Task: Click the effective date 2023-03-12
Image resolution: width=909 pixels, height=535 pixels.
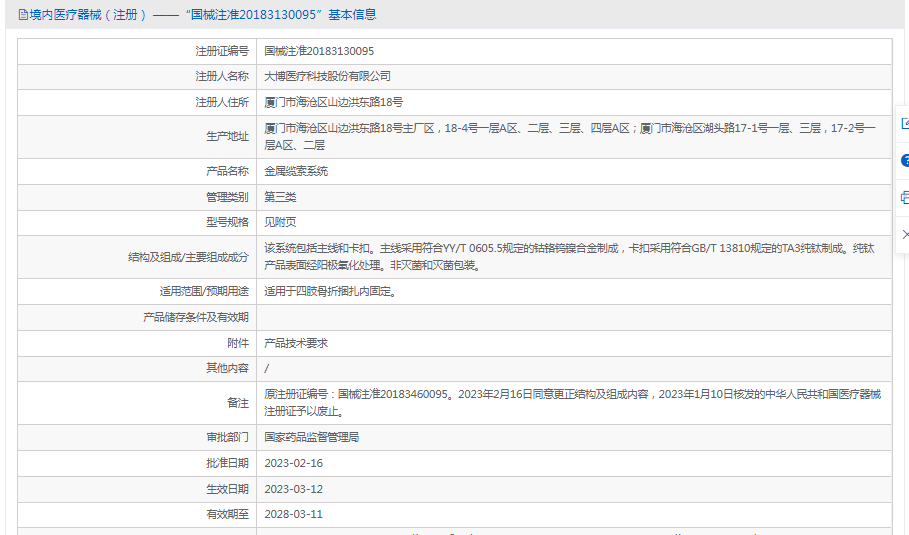Action: [294, 489]
